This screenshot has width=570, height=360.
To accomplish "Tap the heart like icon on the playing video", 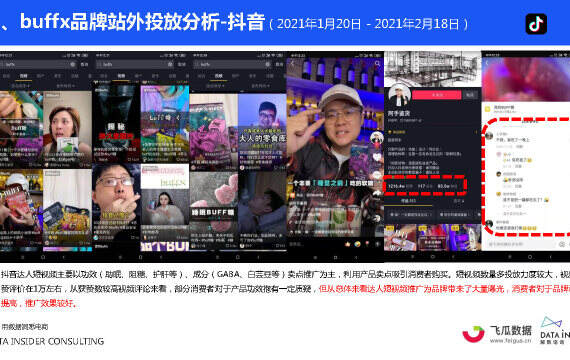I will 377,157.
